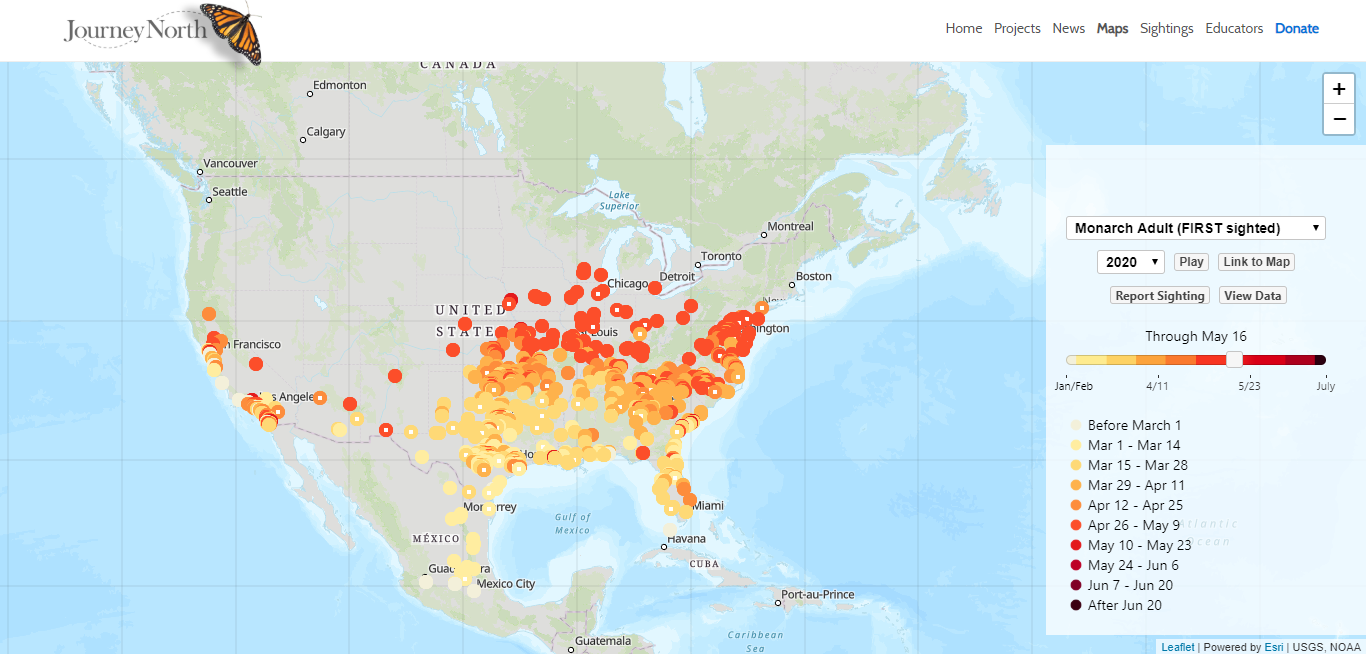Click the 'Through May 16' date label
1366x654 pixels.
click(1196, 337)
